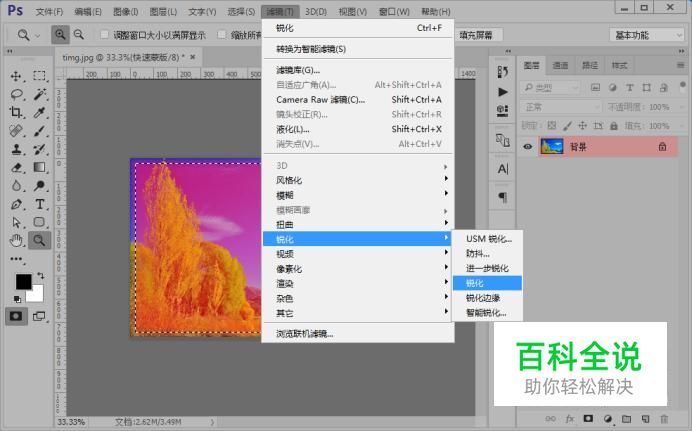Screen dimensions: 692x431
Task: Switch to the Hand tool
Action: tap(16, 240)
